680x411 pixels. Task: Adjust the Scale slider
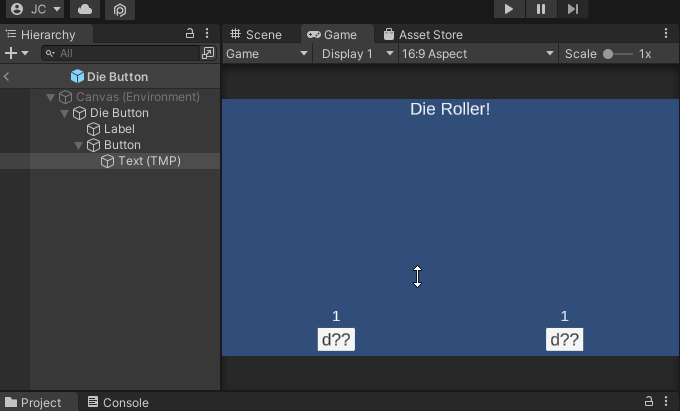[x=618, y=54]
